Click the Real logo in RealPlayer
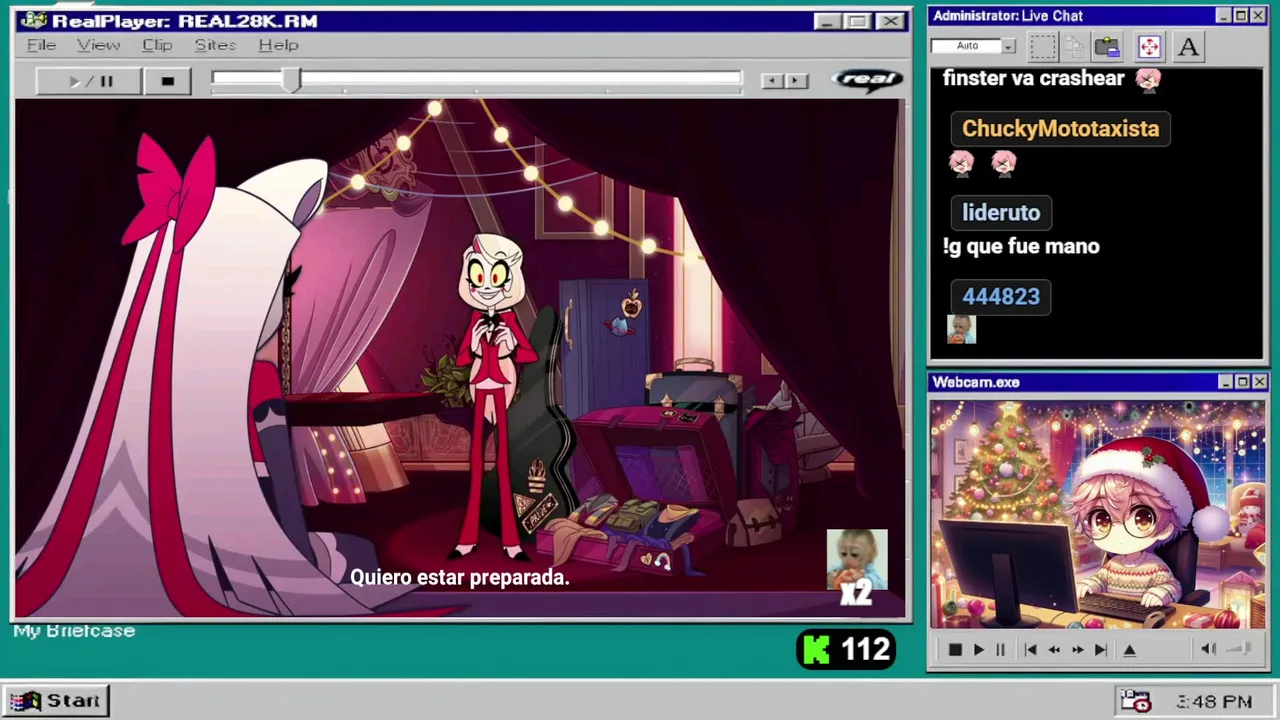1280x720 pixels. [x=868, y=80]
